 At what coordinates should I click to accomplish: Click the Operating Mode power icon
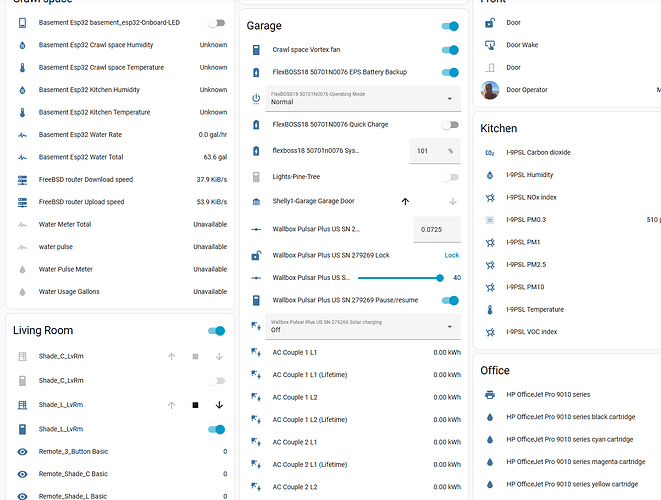(x=256, y=99)
